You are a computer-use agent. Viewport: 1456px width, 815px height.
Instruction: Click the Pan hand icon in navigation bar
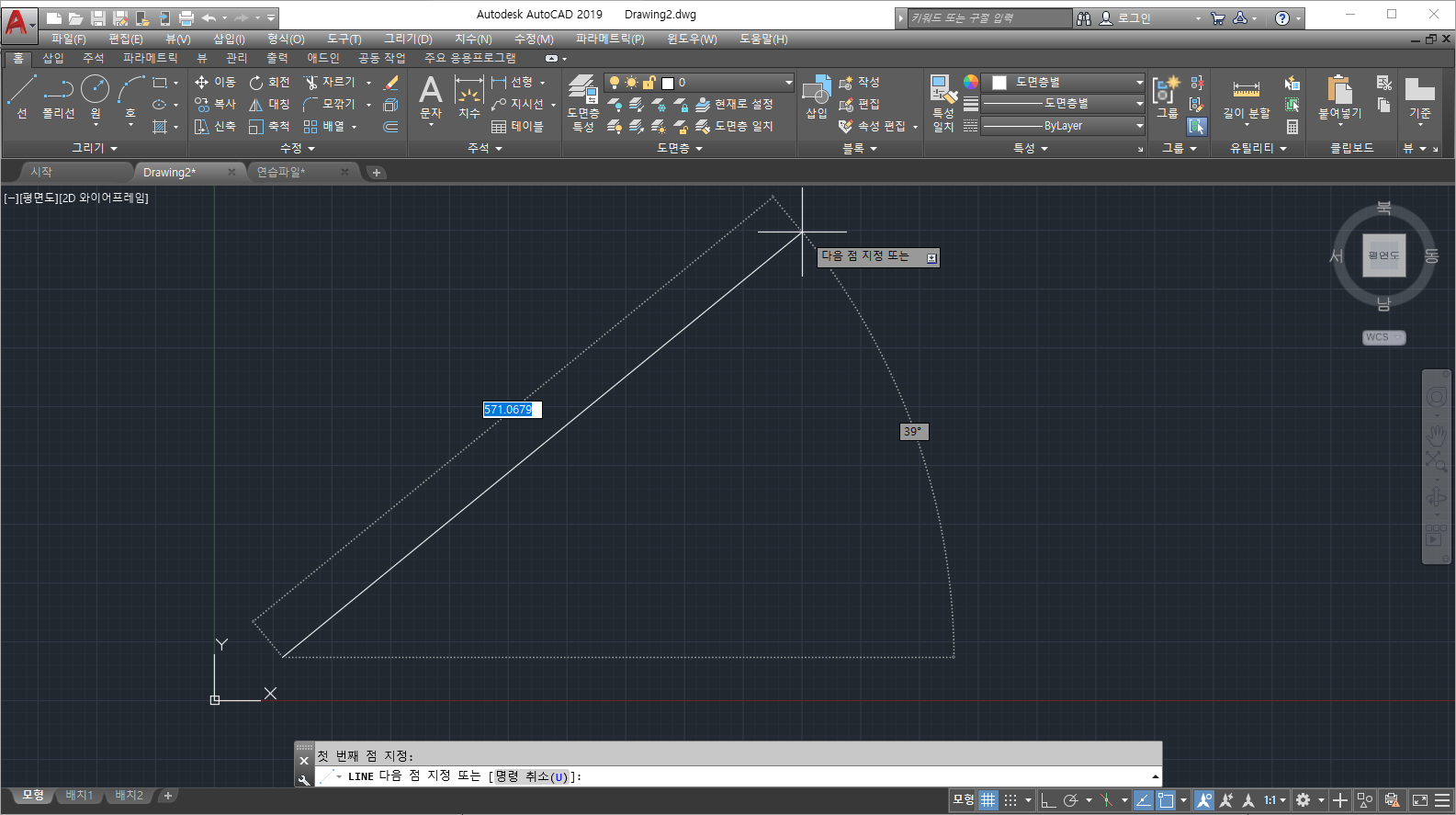[x=1437, y=434]
